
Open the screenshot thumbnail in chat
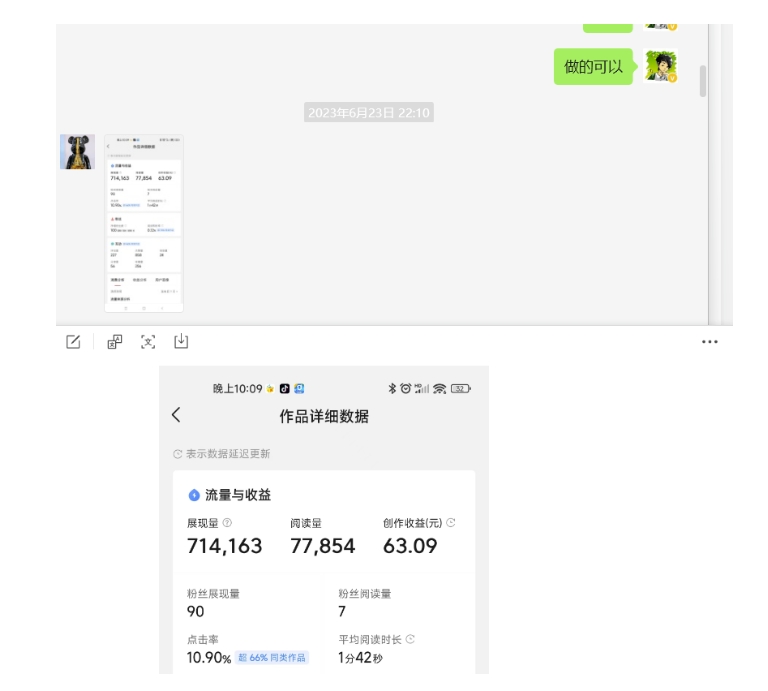pos(143,223)
